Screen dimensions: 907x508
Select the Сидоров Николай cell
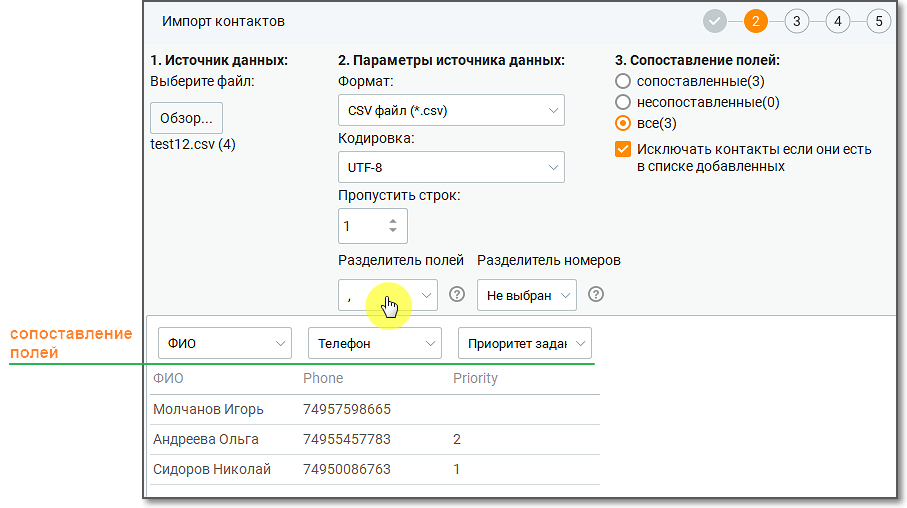tap(212, 469)
